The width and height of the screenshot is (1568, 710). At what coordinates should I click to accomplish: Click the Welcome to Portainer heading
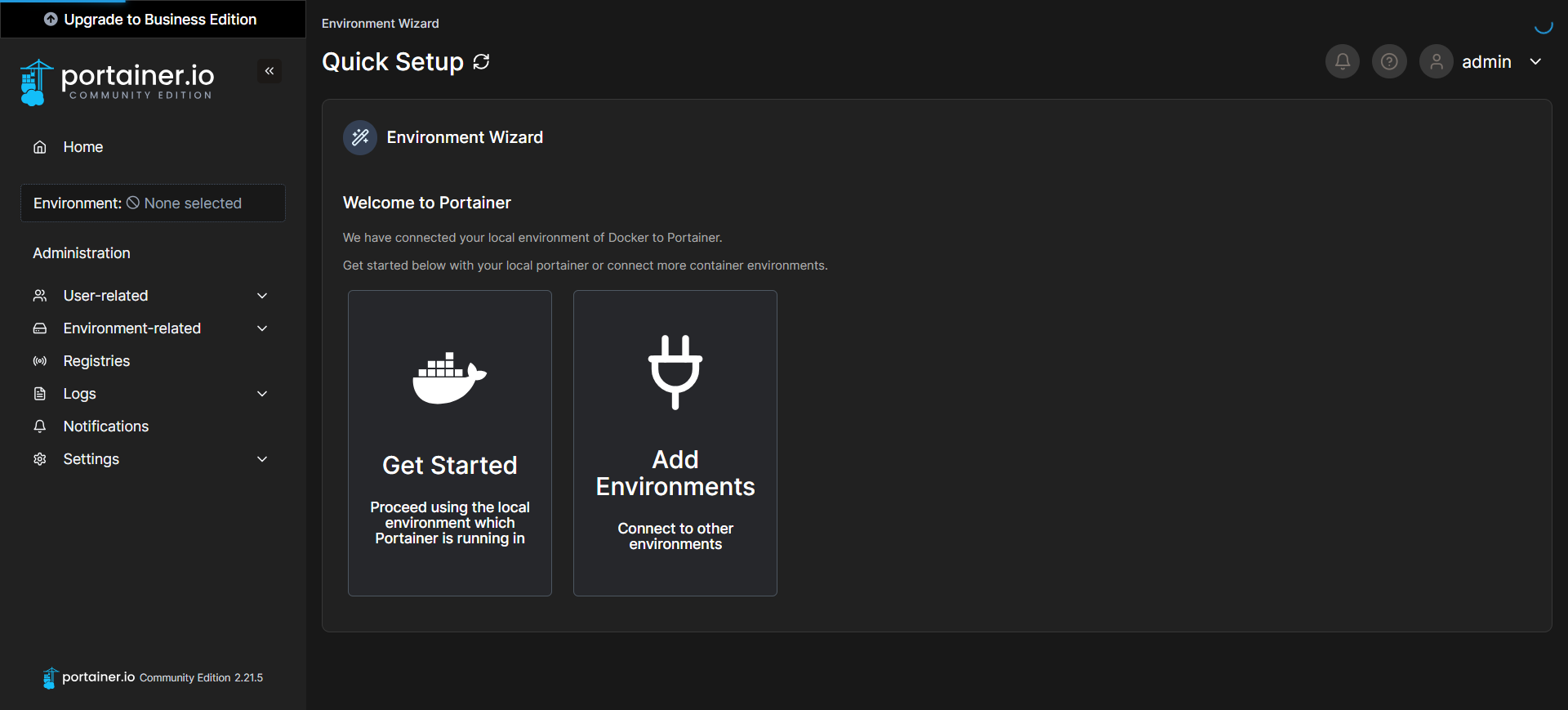click(427, 203)
